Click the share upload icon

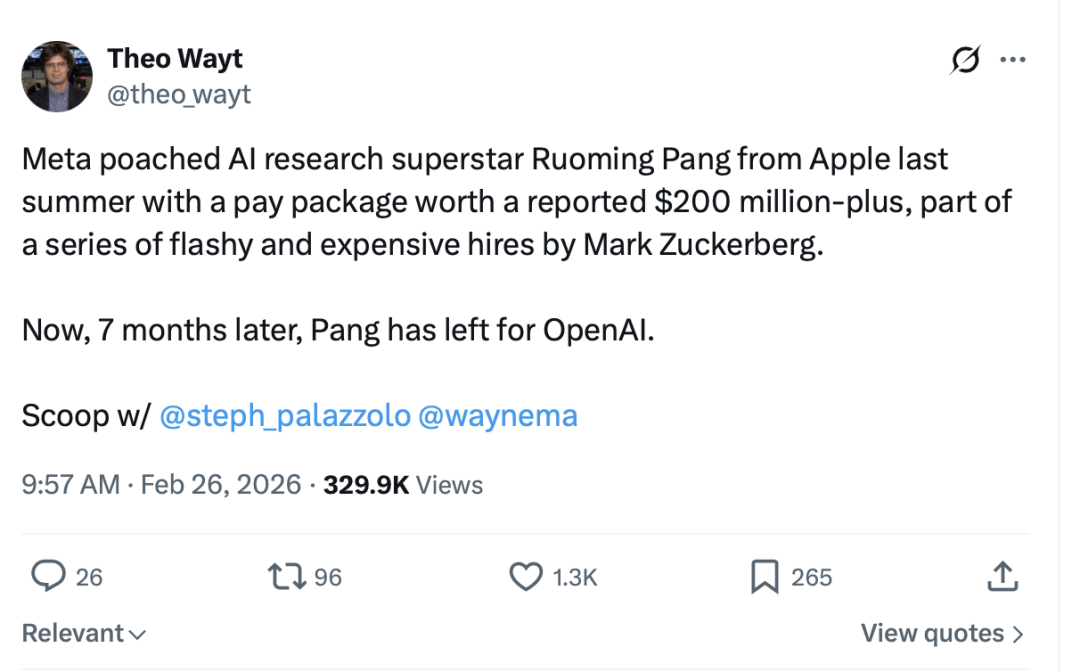click(1002, 576)
